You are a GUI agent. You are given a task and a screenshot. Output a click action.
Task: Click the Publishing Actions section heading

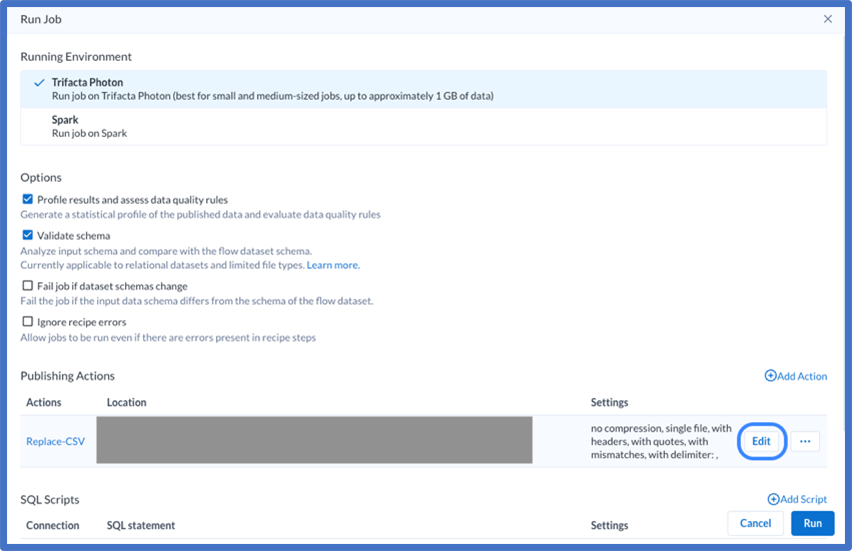tap(68, 376)
